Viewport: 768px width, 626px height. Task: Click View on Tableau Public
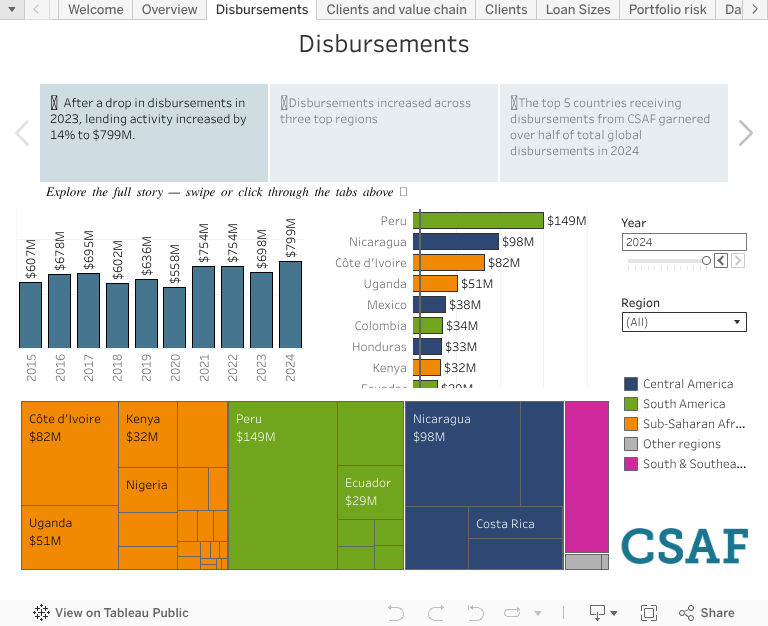coord(111,613)
